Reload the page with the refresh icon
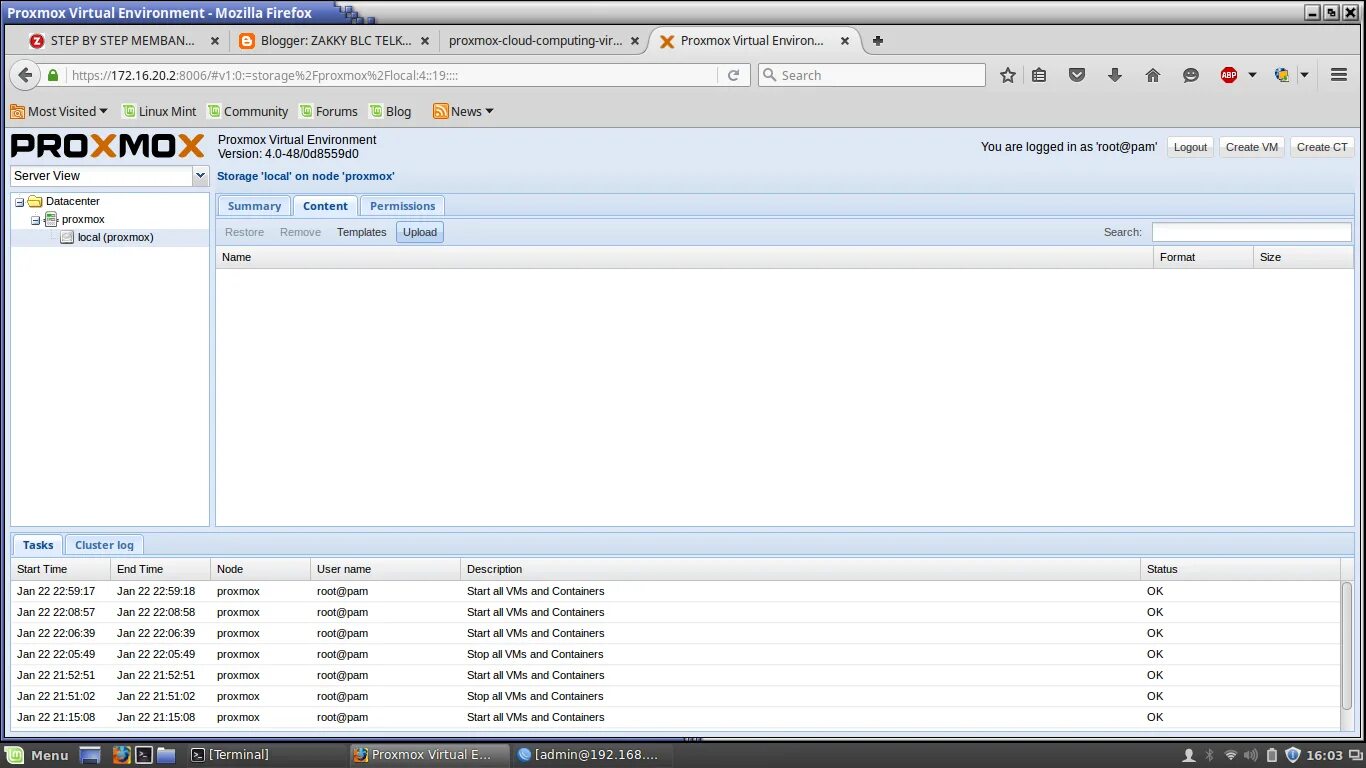The image size is (1366, 768). tap(733, 75)
